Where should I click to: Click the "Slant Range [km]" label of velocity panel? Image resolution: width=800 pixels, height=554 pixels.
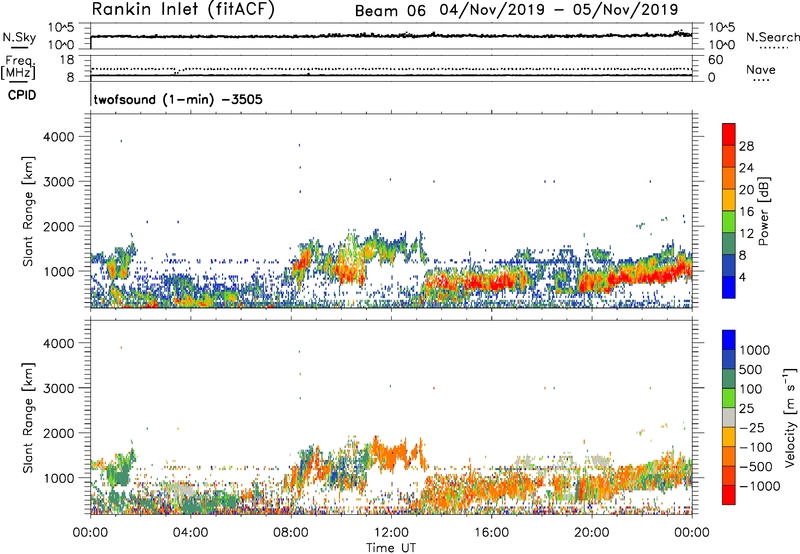point(28,418)
